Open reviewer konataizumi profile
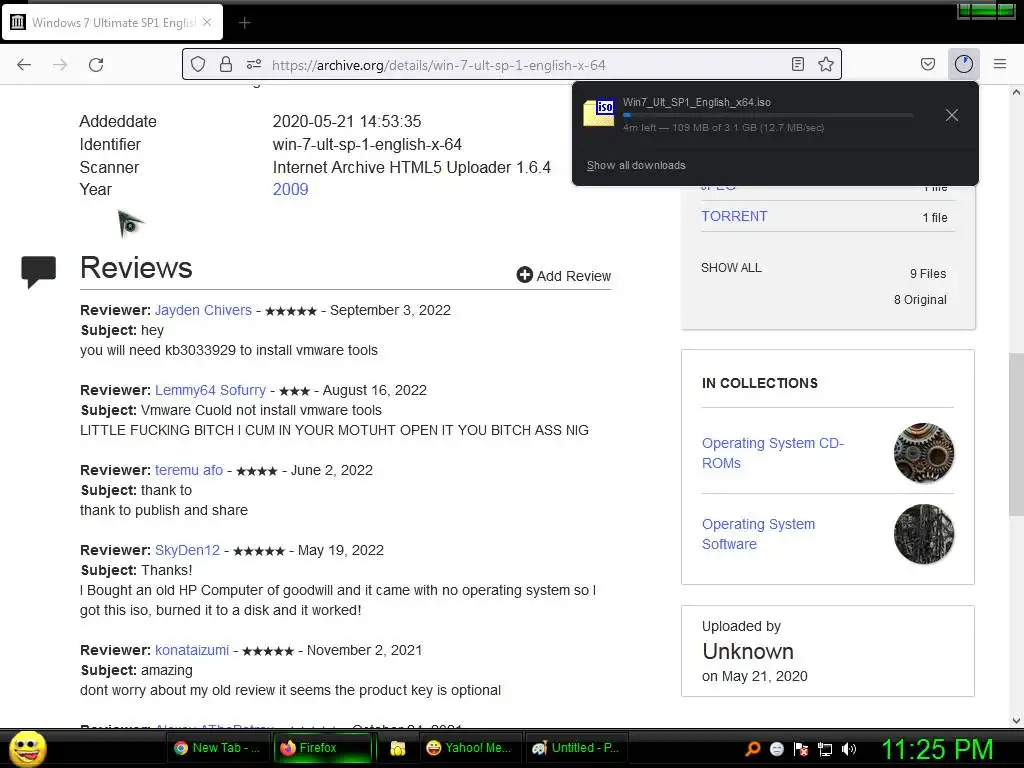The width and height of the screenshot is (1024, 768). tap(192, 650)
